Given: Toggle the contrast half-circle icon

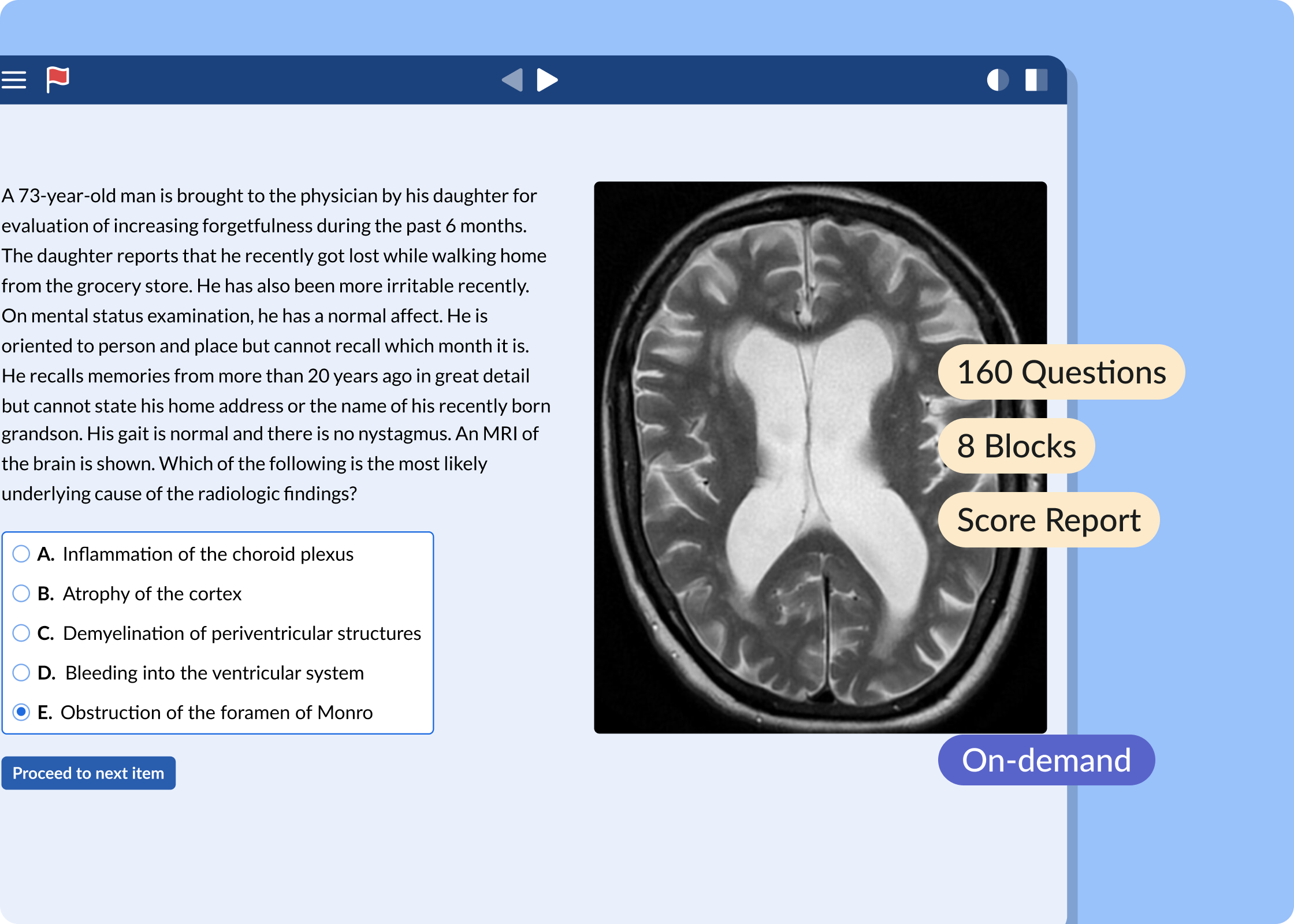Looking at the screenshot, I should click(998, 80).
